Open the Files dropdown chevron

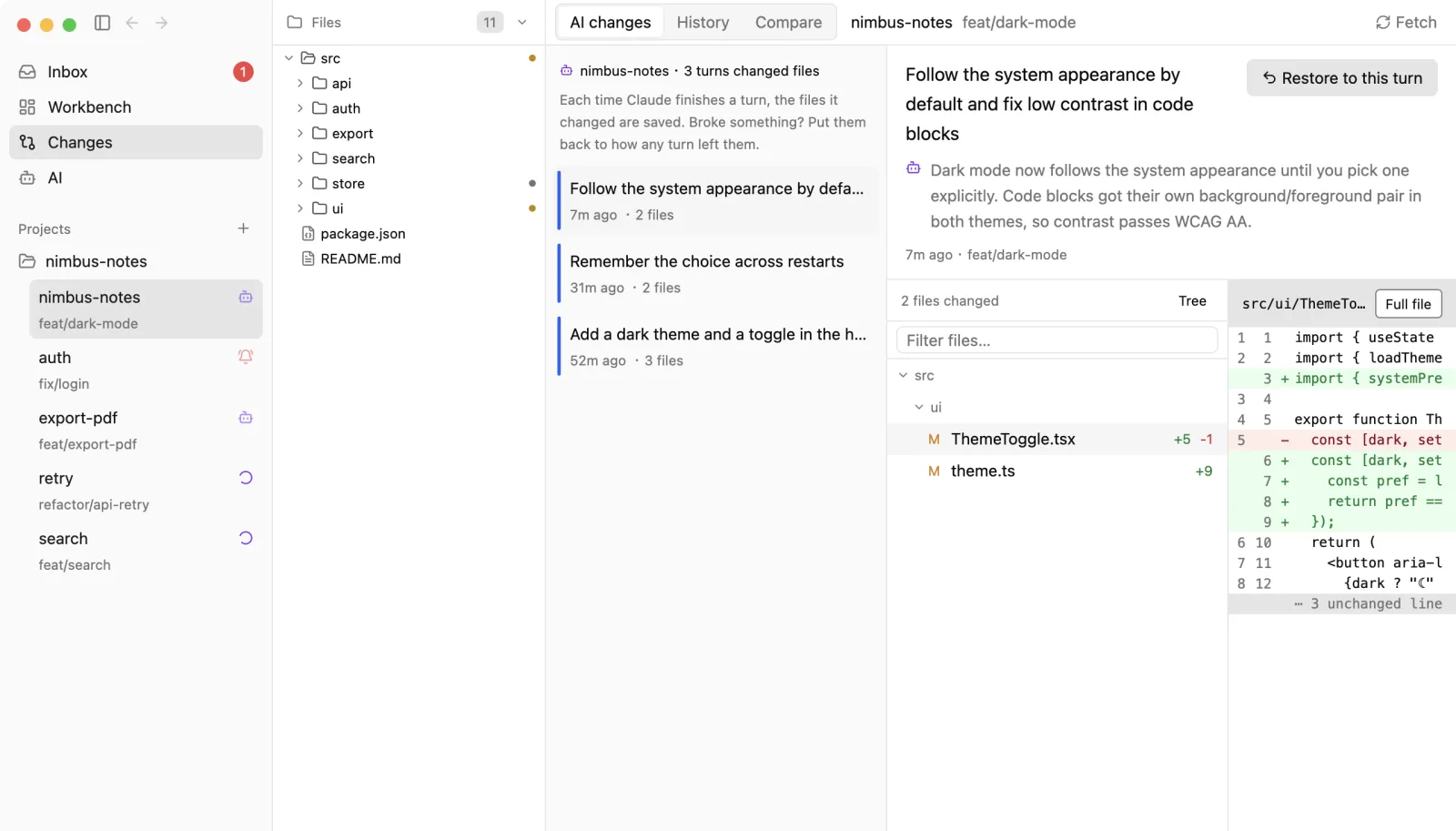point(522,23)
